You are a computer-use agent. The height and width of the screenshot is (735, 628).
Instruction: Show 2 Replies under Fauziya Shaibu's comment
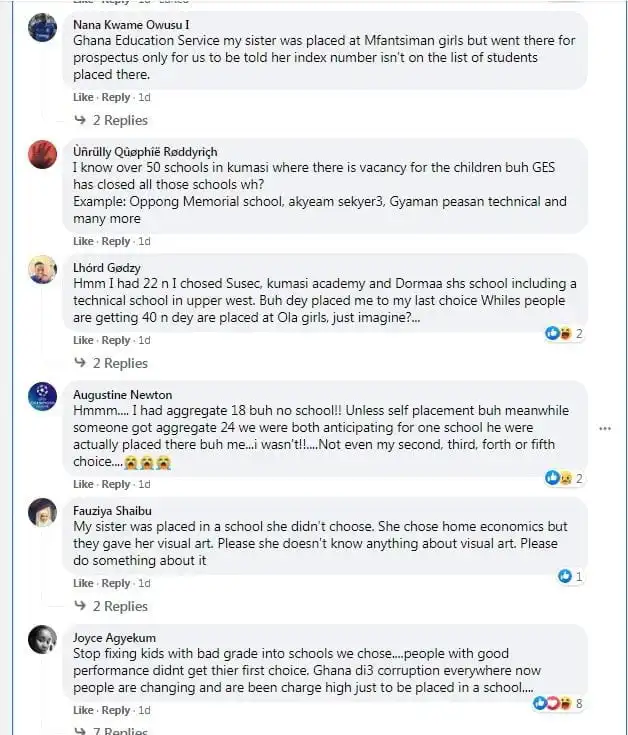pyautogui.click(x=118, y=606)
